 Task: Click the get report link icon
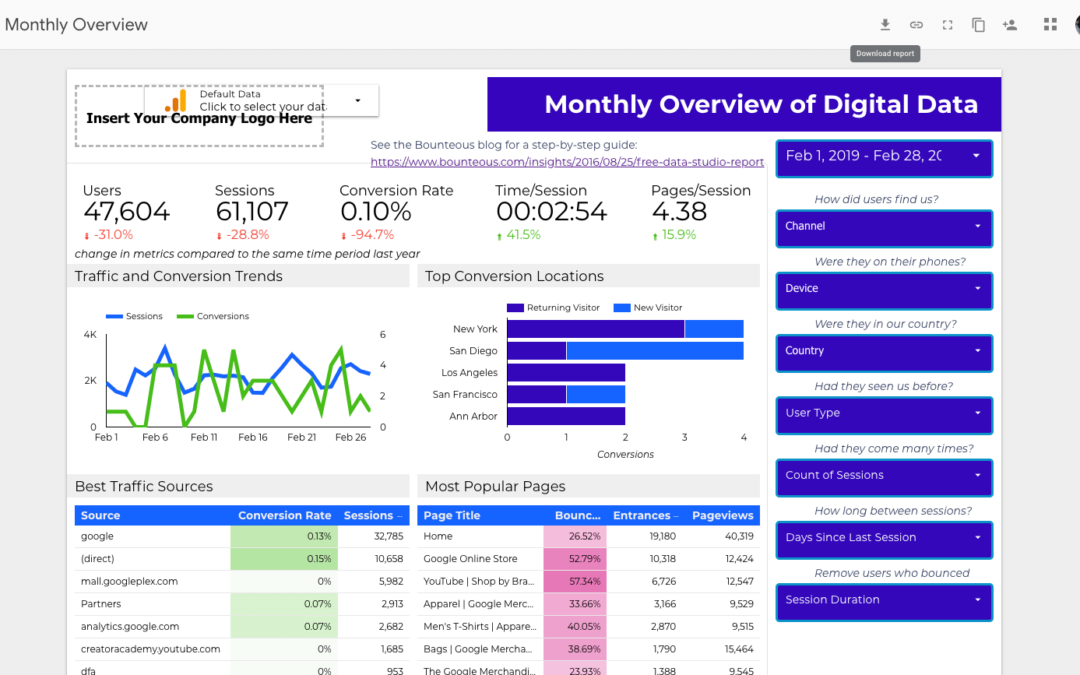click(x=916, y=25)
